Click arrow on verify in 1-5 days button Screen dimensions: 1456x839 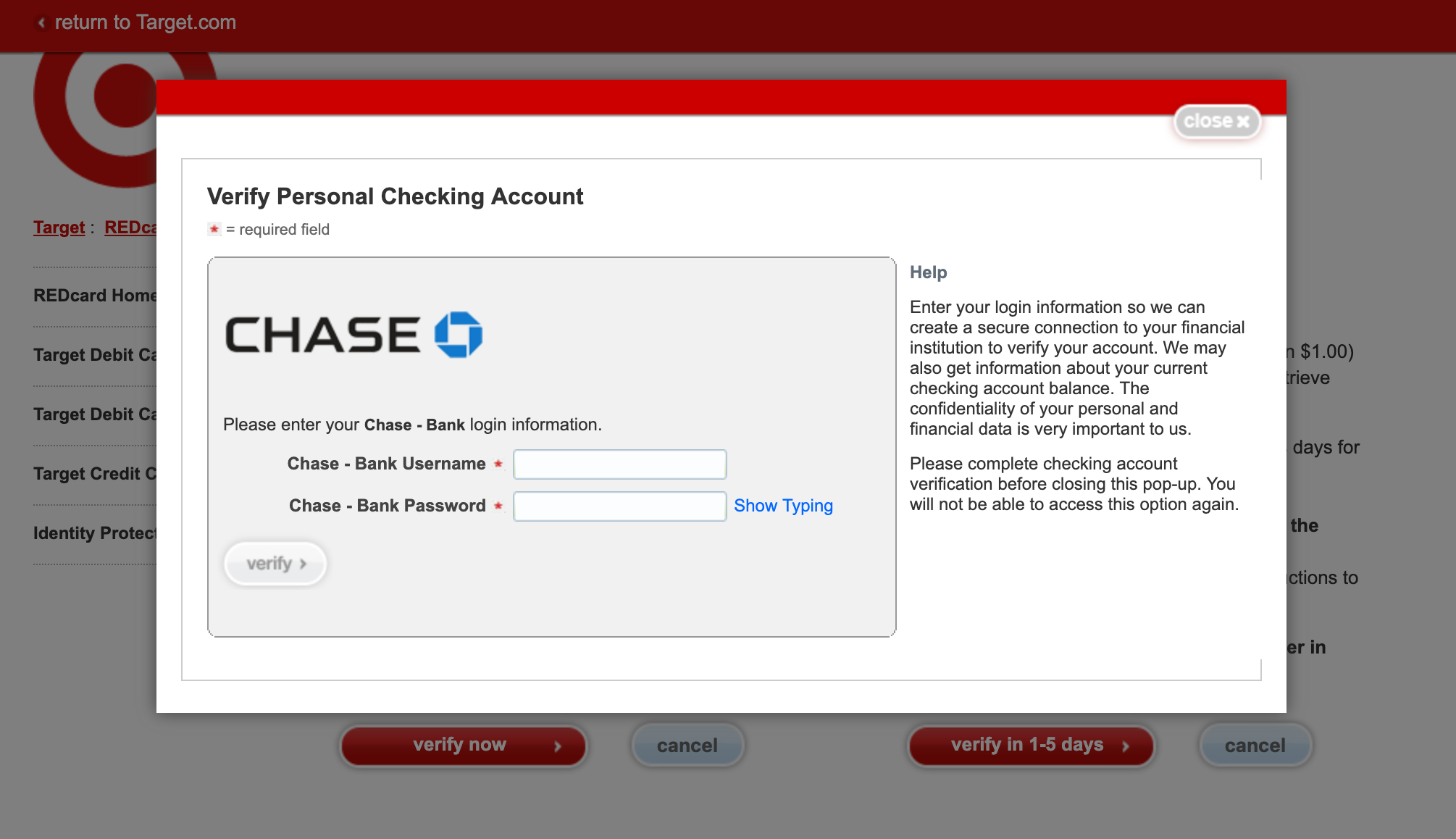(x=1126, y=746)
